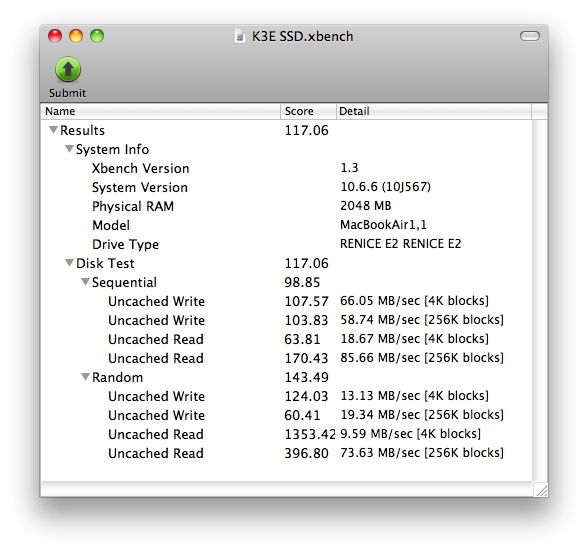588x552 pixels.
Task: Click the detail value 2048 MB
Action: pos(366,206)
